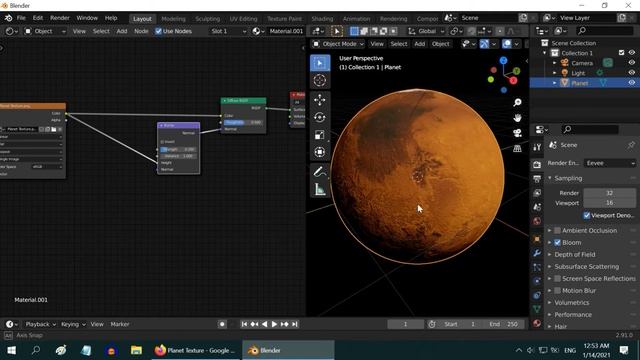
Task: Hide Light with its eye icon
Action: [x=631, y=73]
